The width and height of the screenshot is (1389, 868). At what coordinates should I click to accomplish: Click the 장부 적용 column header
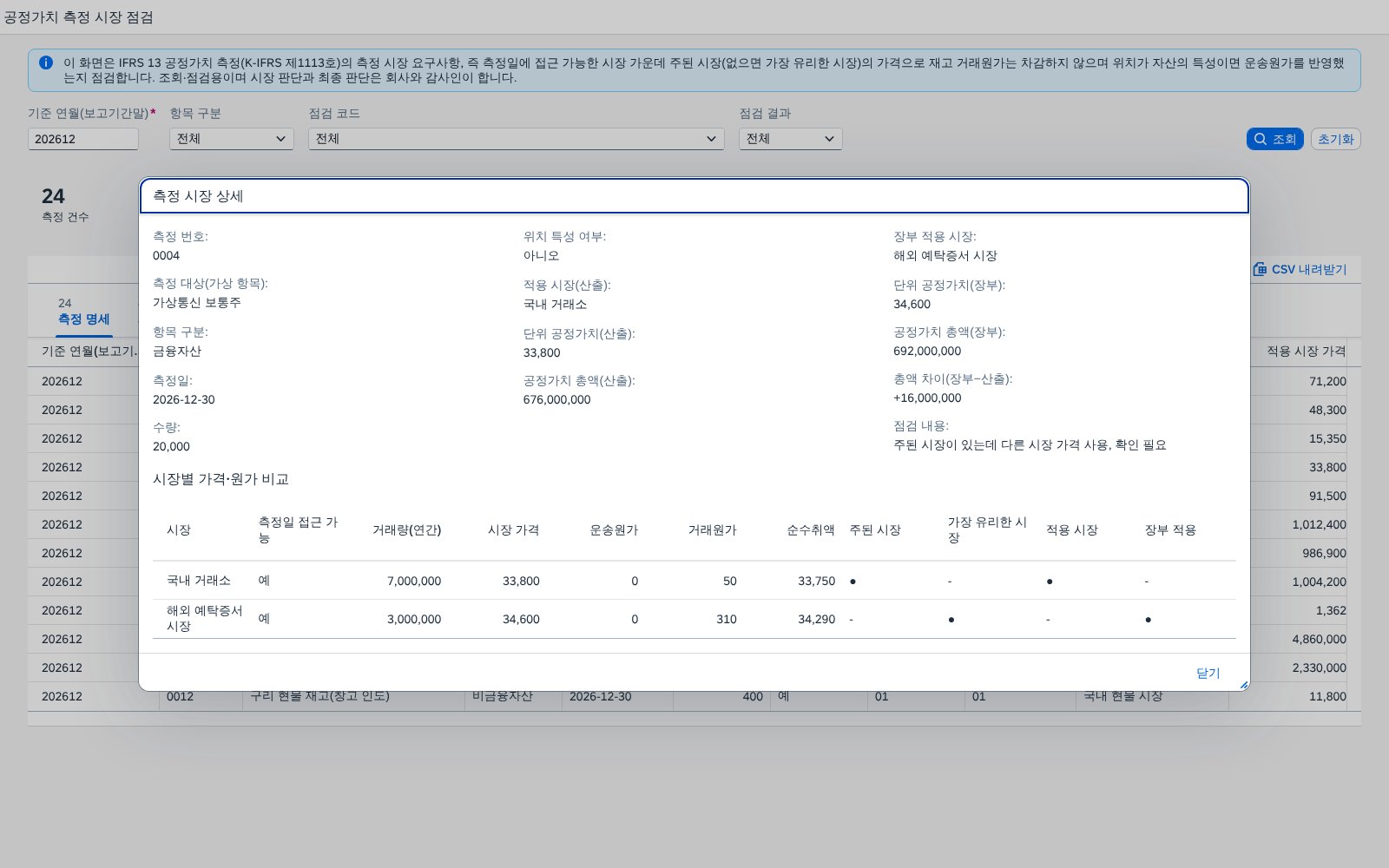pyautogui.click(x=1170, y=529)
